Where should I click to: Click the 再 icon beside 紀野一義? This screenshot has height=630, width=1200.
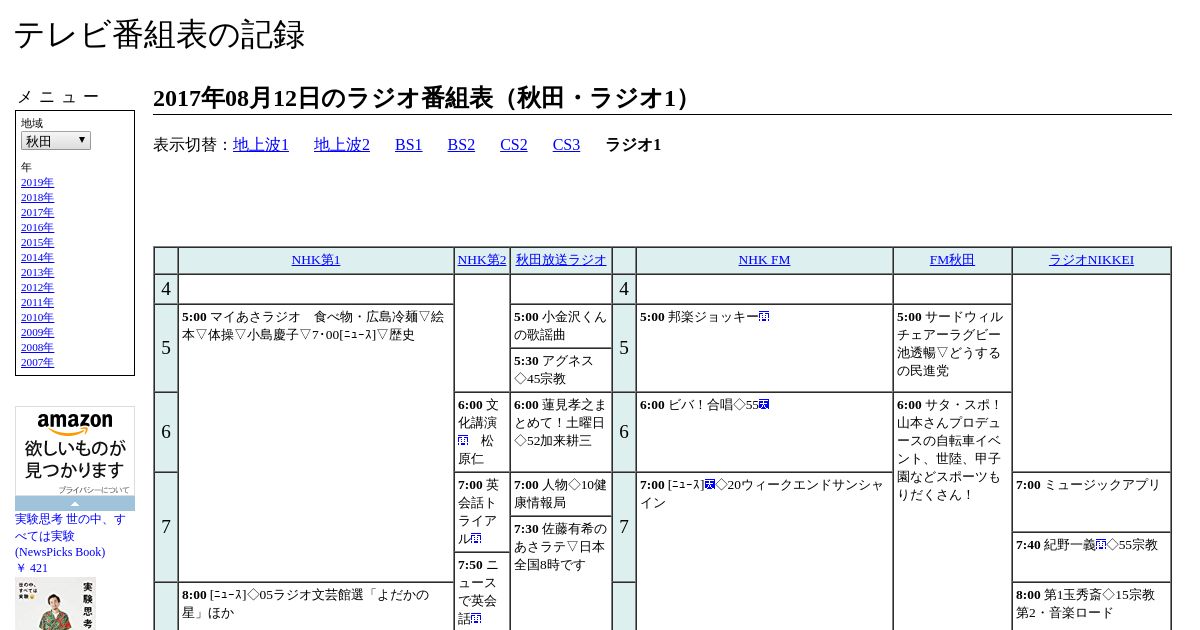(x=1101, y=545)
